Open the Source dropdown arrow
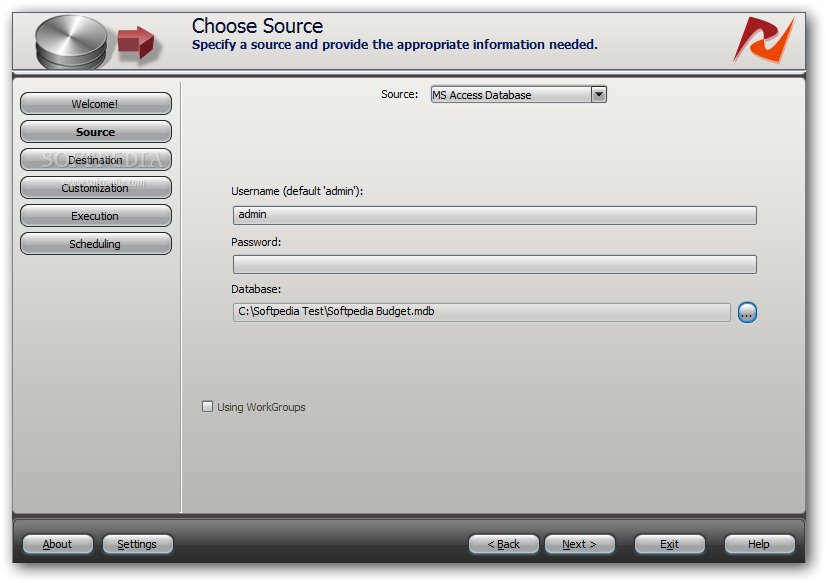Viewport: 826px width, 583px height. coord(598,95)
